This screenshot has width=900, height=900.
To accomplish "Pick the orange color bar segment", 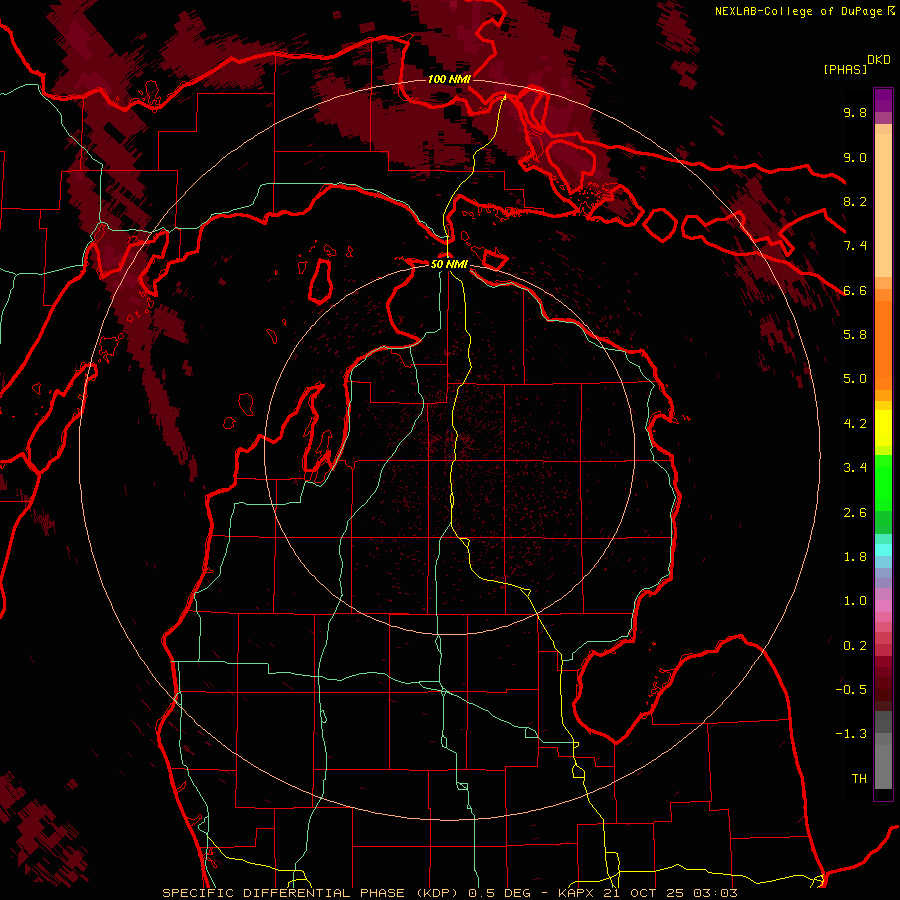I will [x=883, y=345].
